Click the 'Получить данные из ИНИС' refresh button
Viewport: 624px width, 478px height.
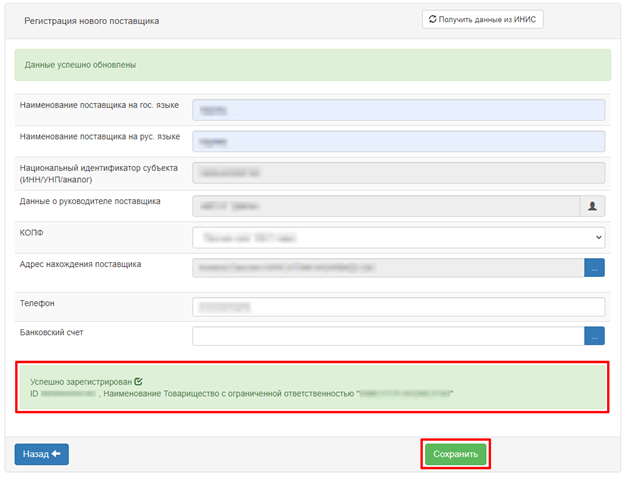[482, 20]
